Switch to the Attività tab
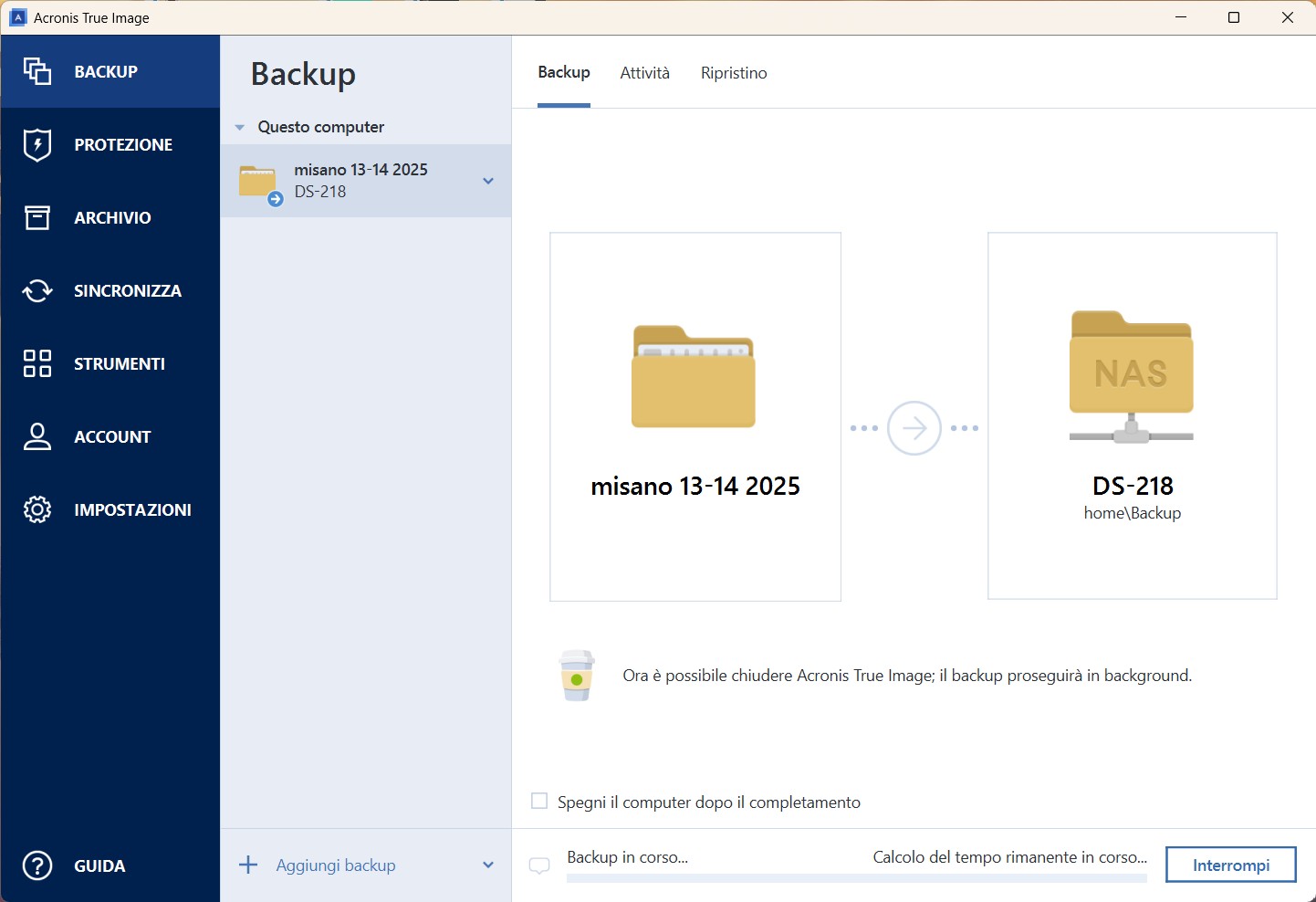 (x=644, y=73)
